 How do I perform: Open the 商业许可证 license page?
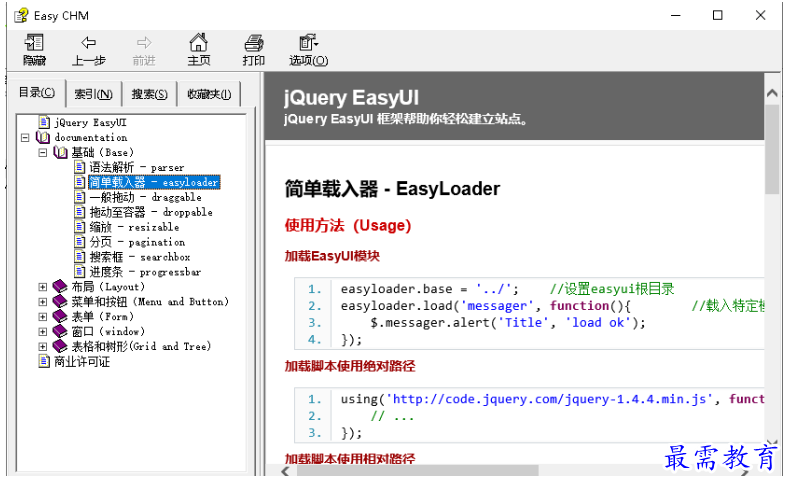82,362
